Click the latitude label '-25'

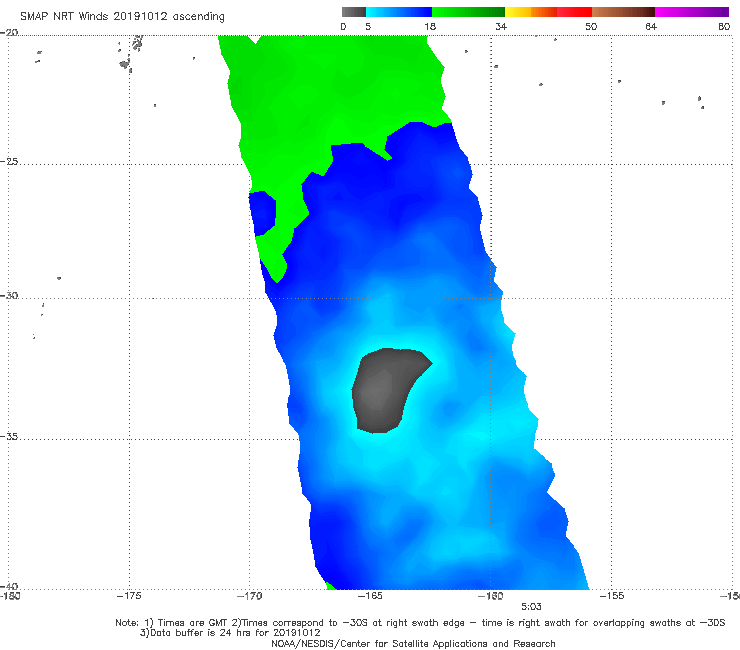[x=9, y=161]
